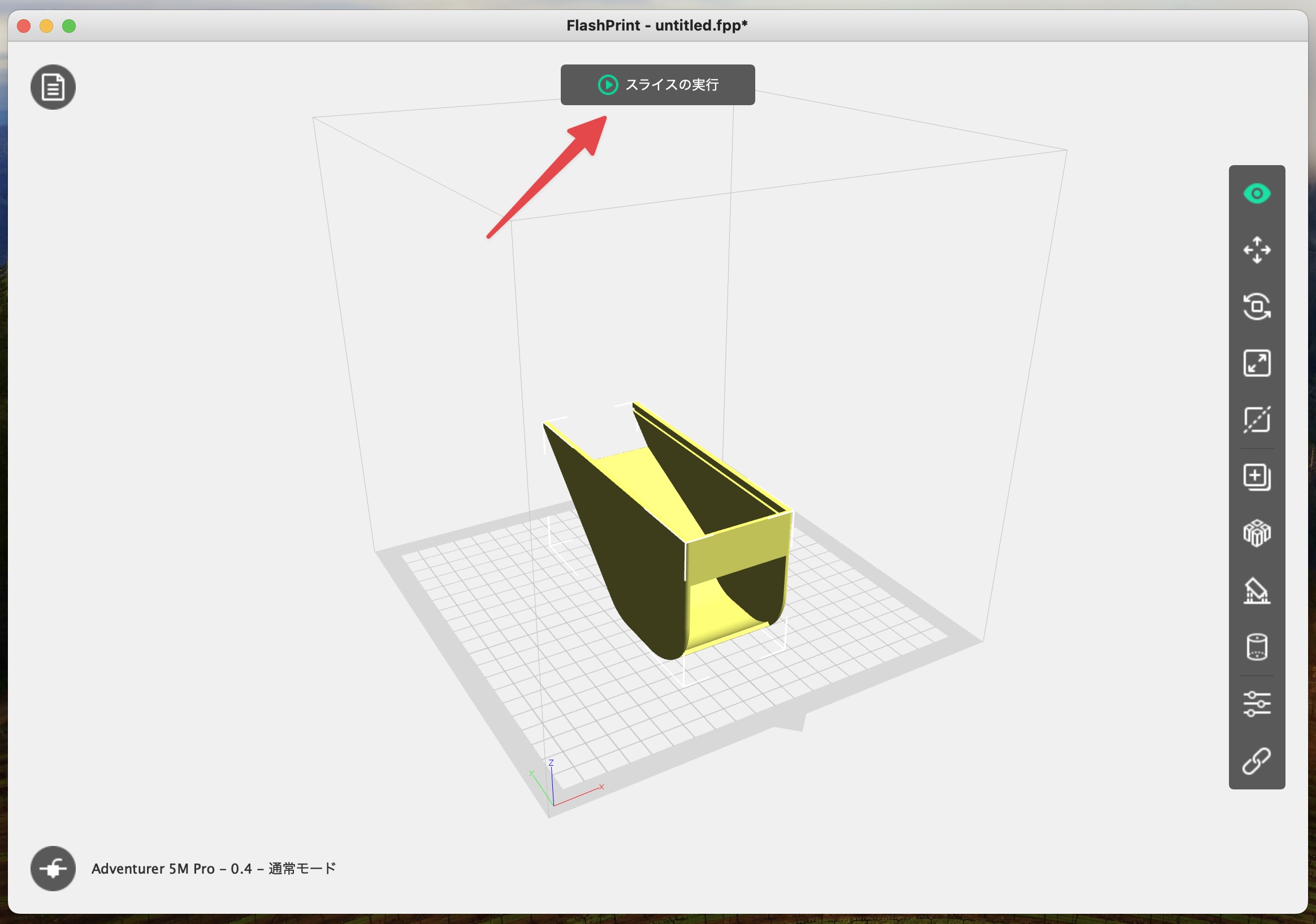Open the slider settings icon

(x=1257, y=704)
